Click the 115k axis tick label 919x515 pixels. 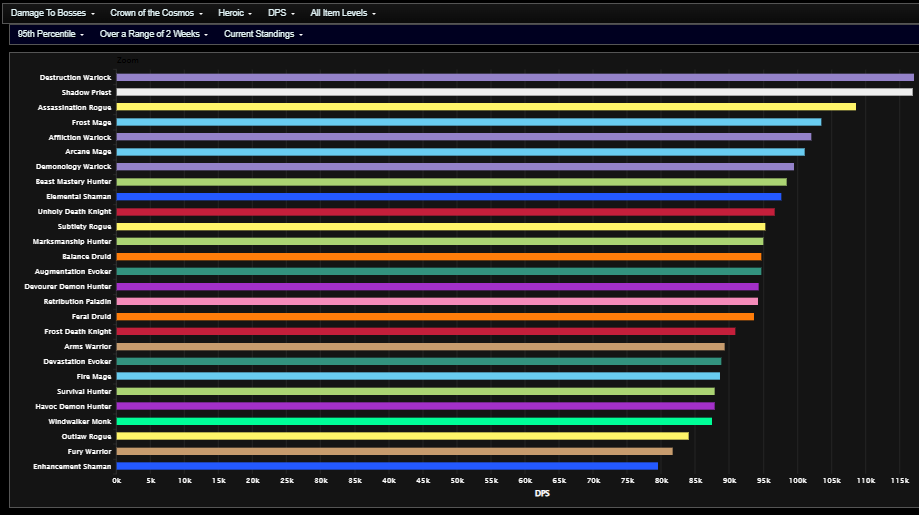[900, 480]
